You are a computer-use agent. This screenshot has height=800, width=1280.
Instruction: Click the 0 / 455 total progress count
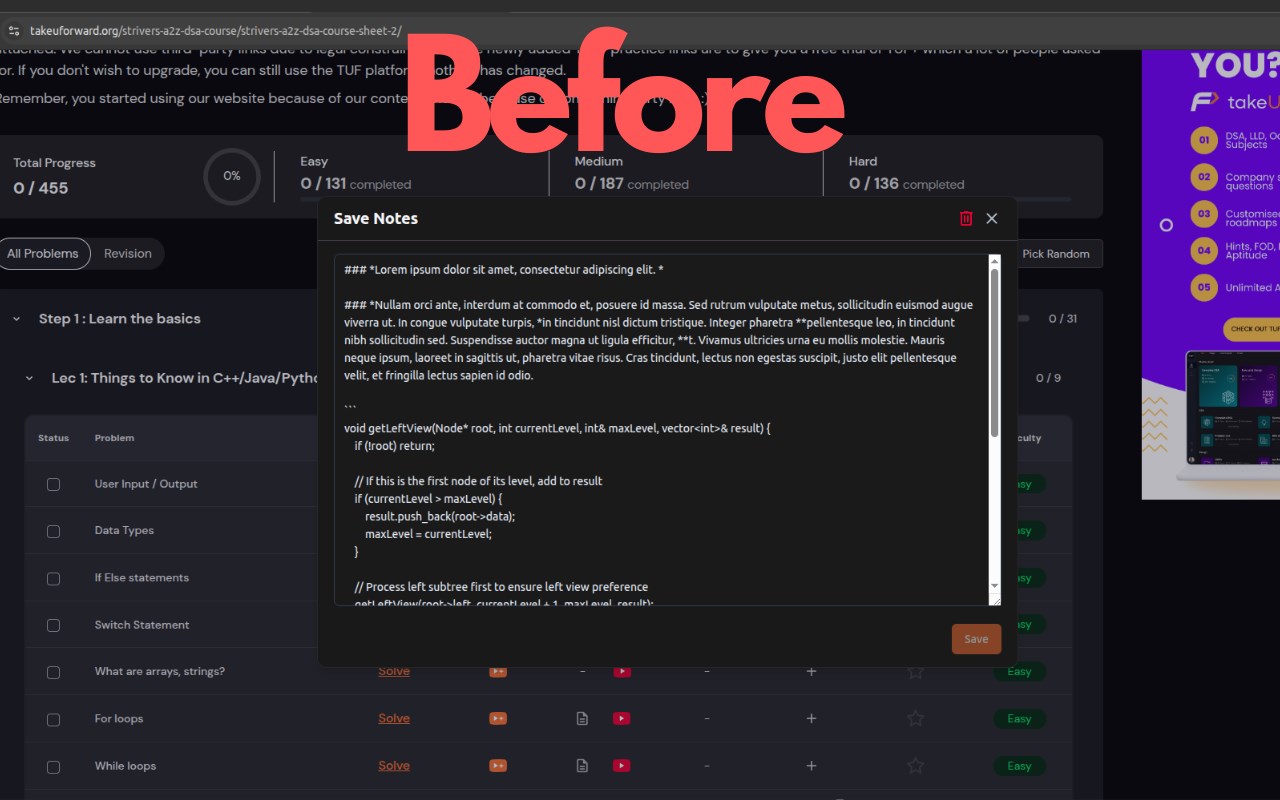41,188
